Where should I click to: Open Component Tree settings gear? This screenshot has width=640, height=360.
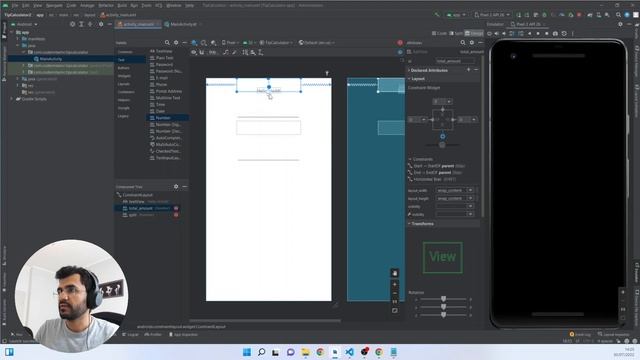point(176,187)
